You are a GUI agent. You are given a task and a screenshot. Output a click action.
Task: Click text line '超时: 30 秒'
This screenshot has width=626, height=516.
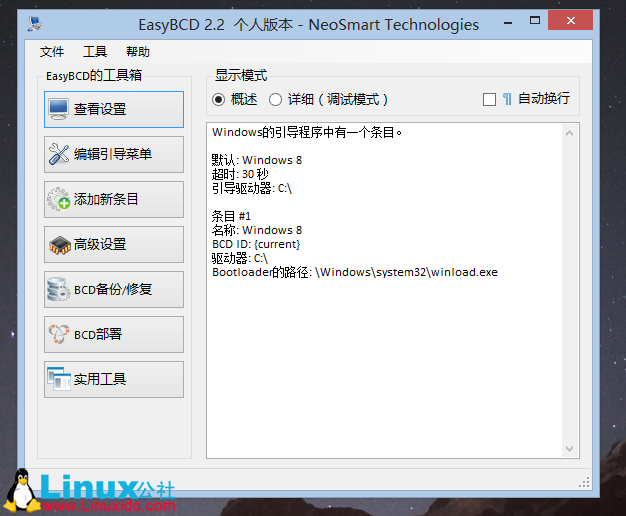pos(240,174)
